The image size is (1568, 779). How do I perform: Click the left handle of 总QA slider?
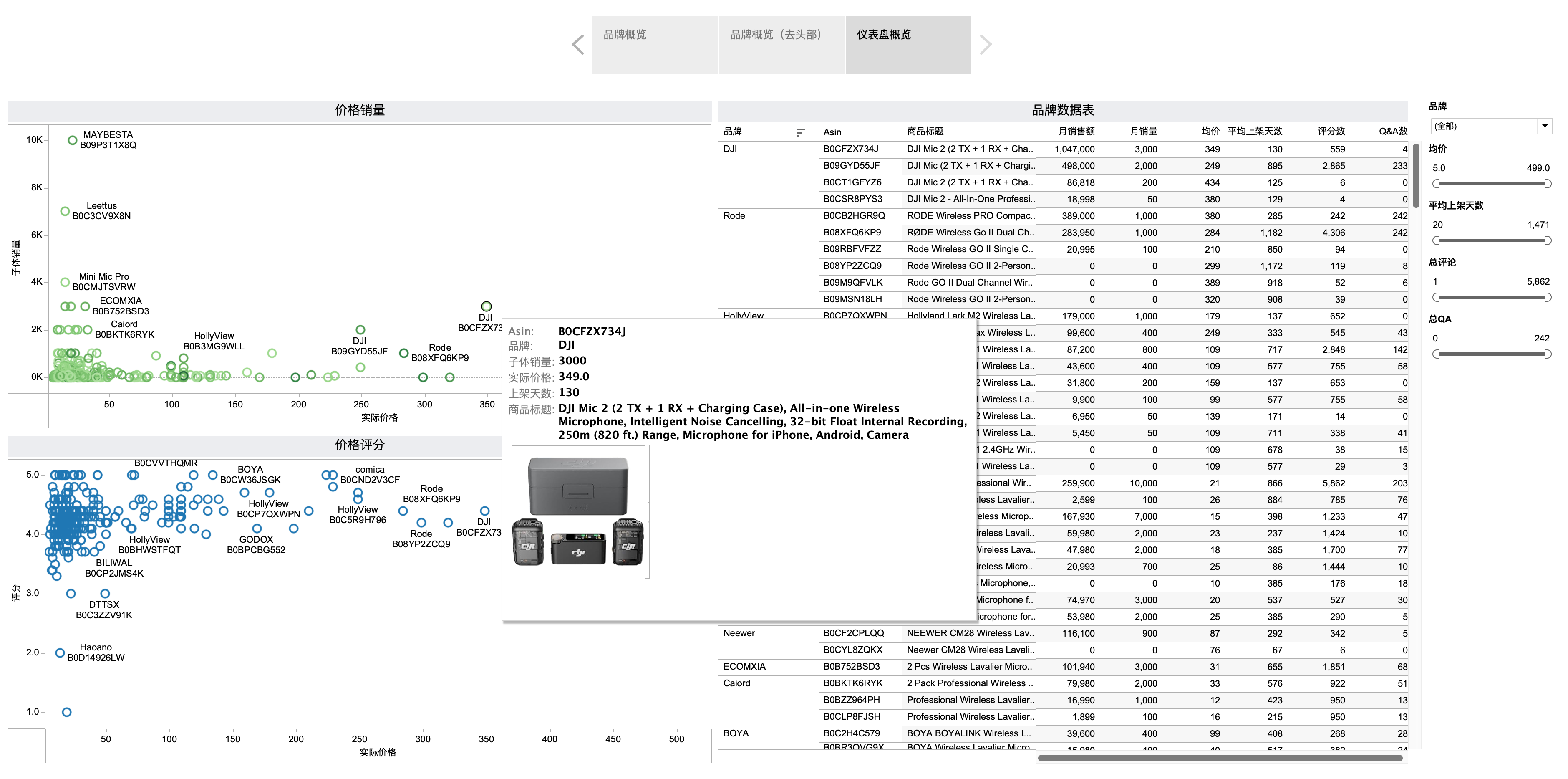tap(1437, 353)
